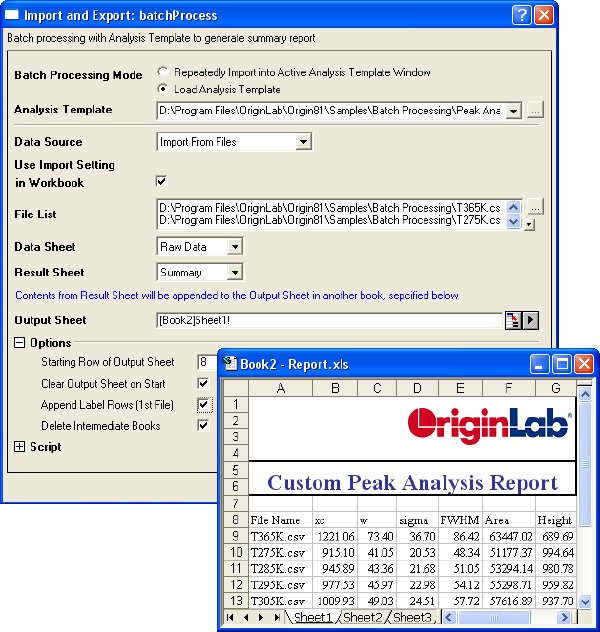Click cell T275K.csv in Book2
The image size is (600, 632).
point(280,553)
